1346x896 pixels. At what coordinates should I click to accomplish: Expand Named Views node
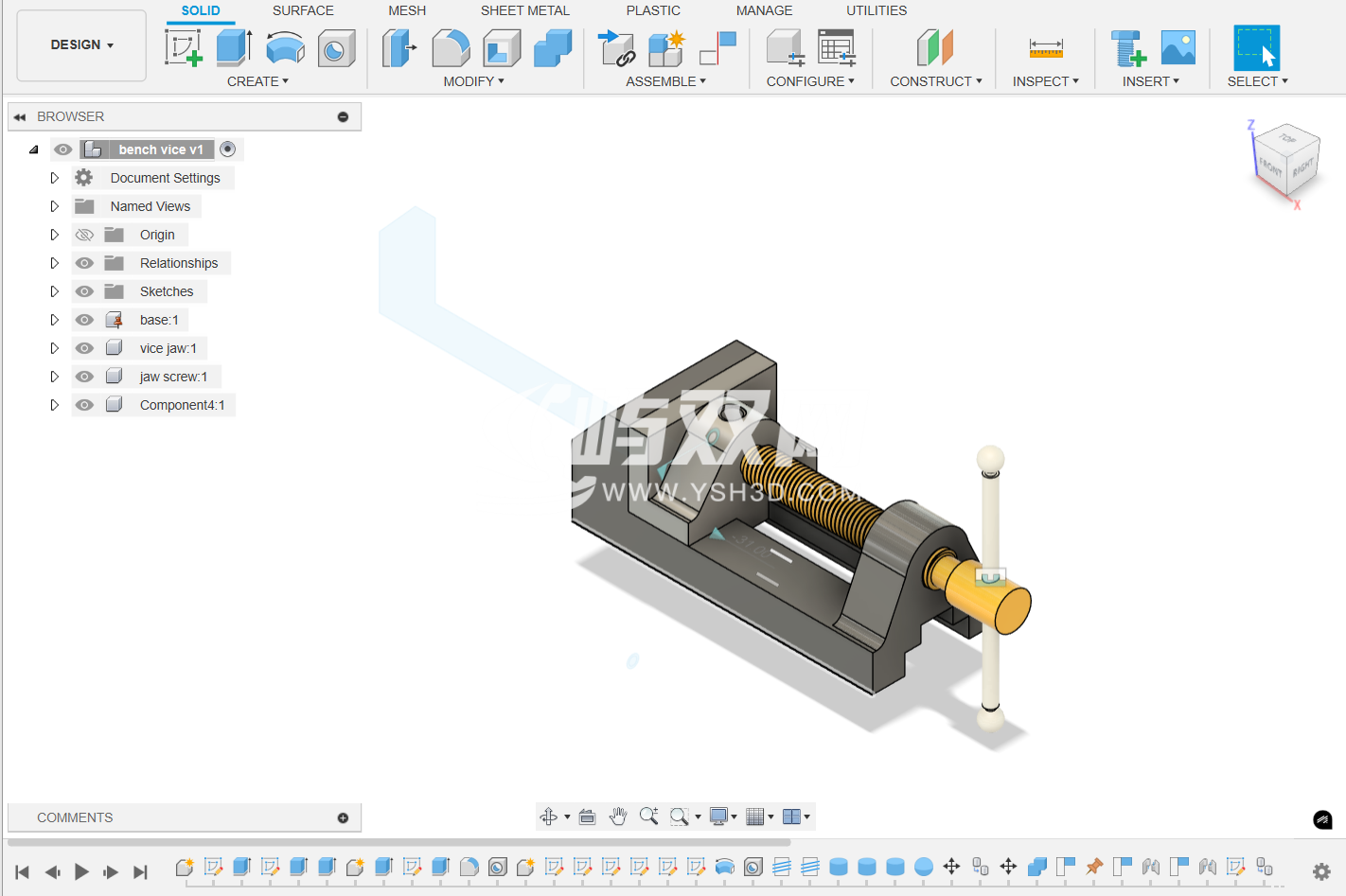pyautogui.click(x=54, y=206)
